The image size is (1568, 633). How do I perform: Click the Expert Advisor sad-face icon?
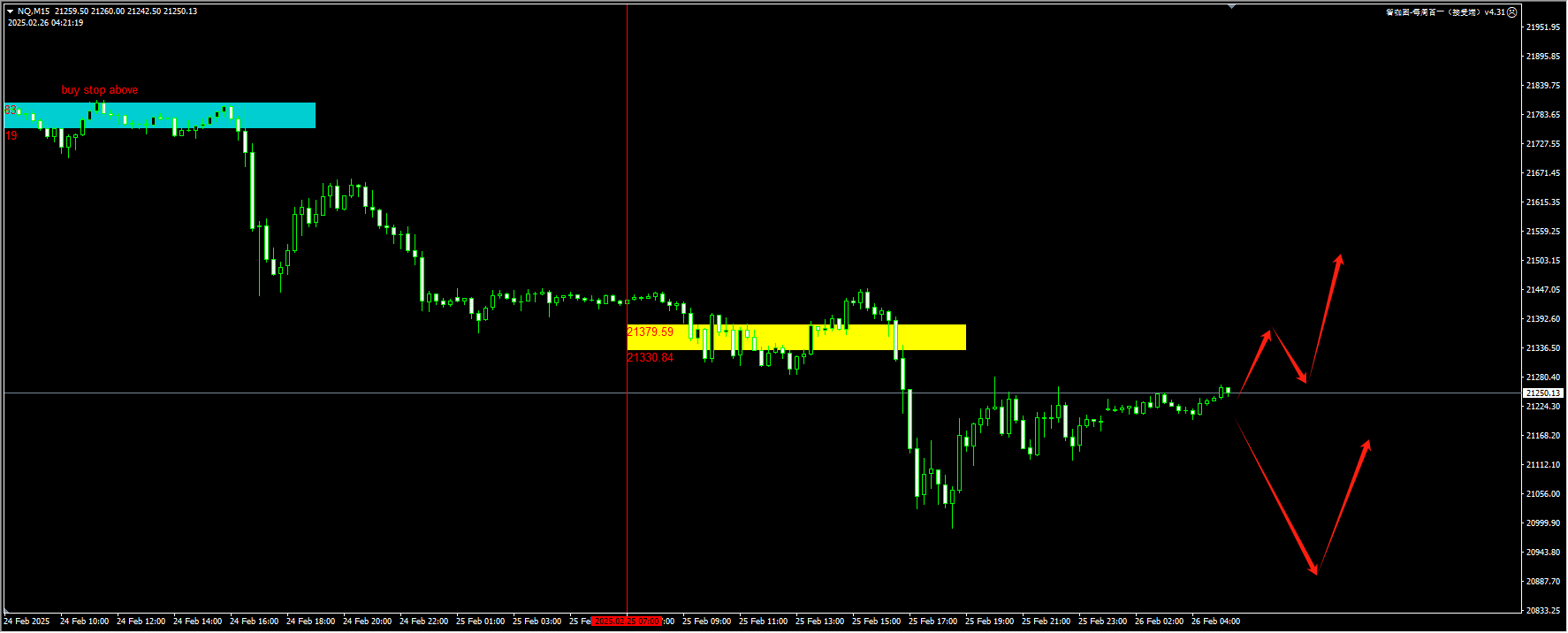1511,12
